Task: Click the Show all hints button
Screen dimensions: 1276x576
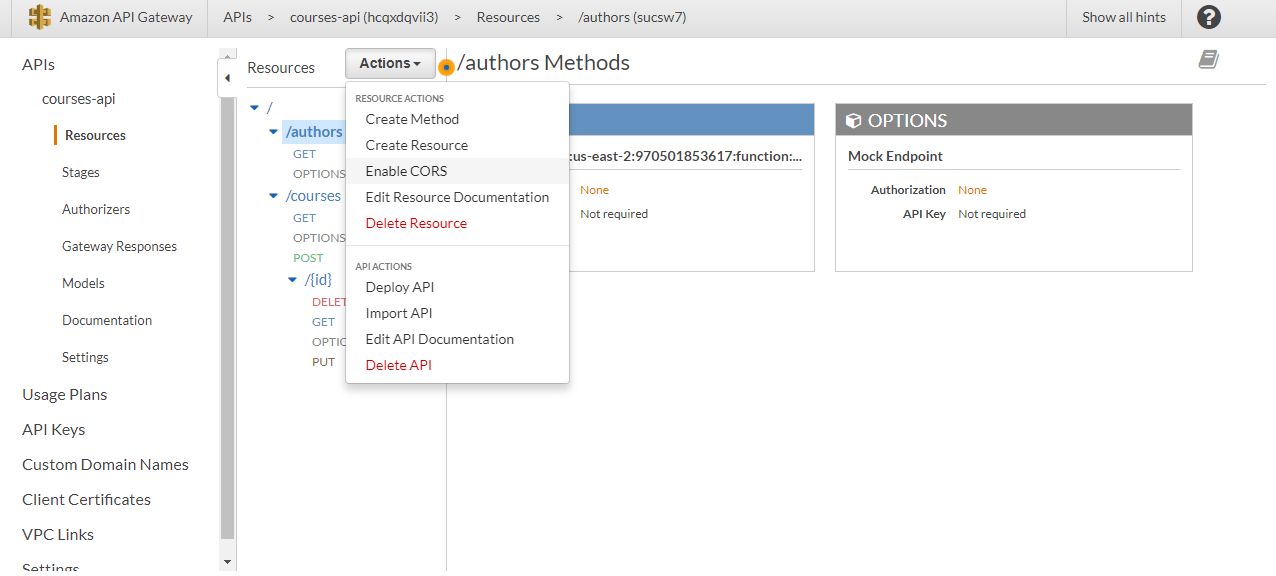Action: pyautogui.click(x=1124, y=17)
